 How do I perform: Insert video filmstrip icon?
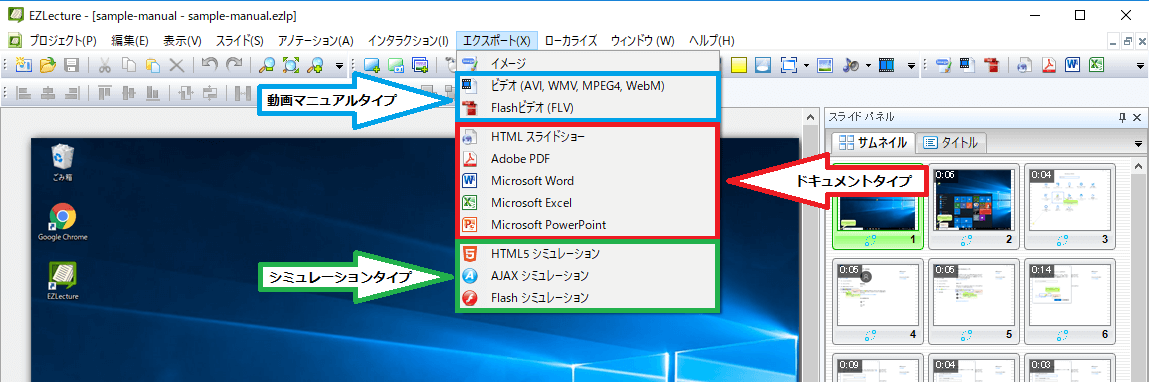click(x=887, y=65)
